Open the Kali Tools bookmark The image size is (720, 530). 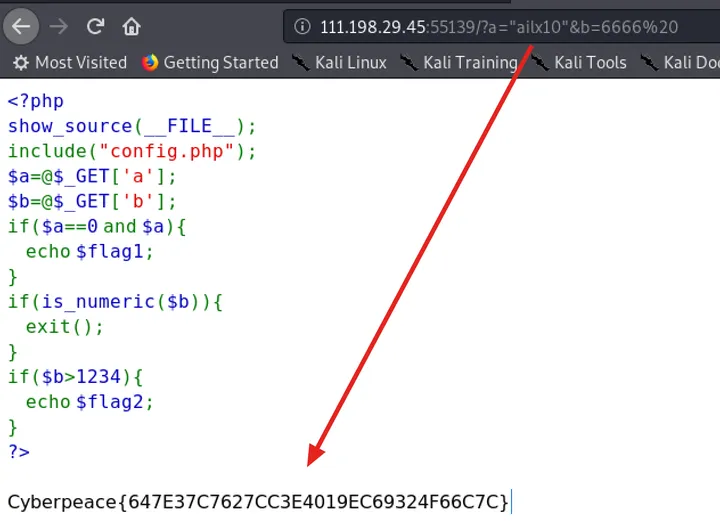tap(579, 62)
